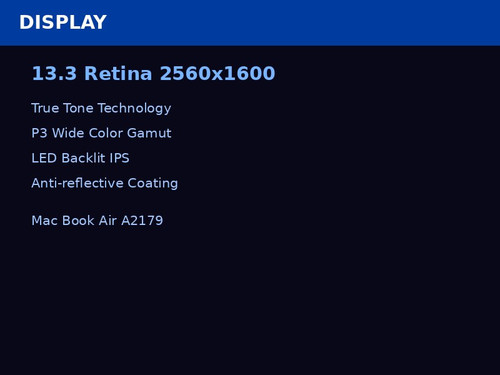Click the IPS abbreviation
The image size is (500, 375).
119,158
